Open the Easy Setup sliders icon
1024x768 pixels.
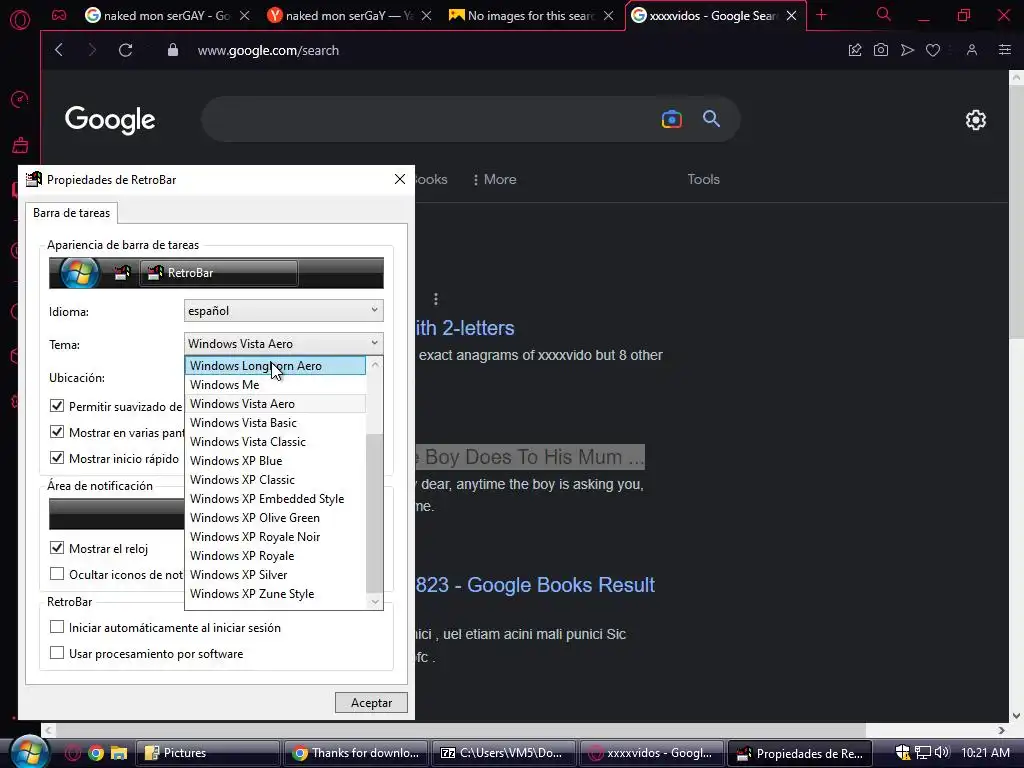click(x=1005, y=50)
